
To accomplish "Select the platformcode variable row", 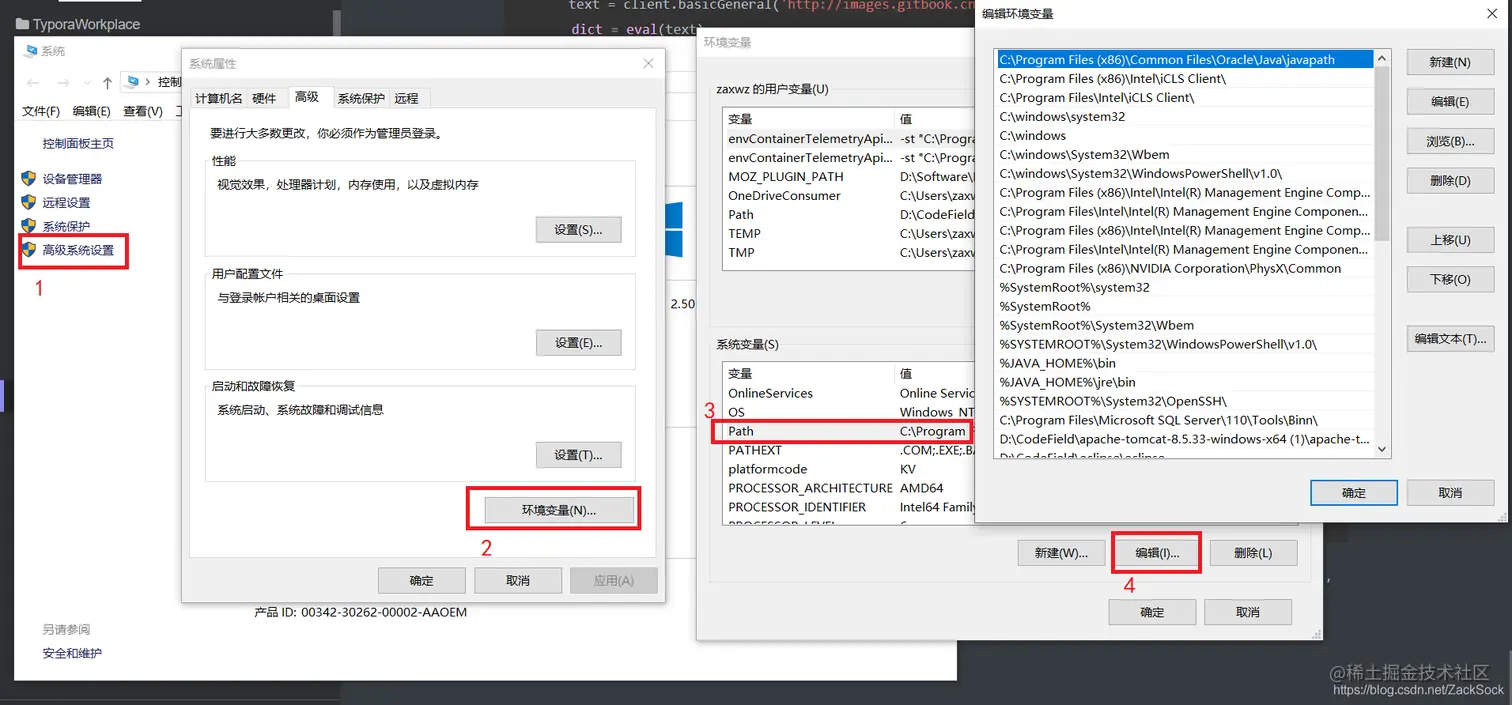I will click(x=848, y=469).
